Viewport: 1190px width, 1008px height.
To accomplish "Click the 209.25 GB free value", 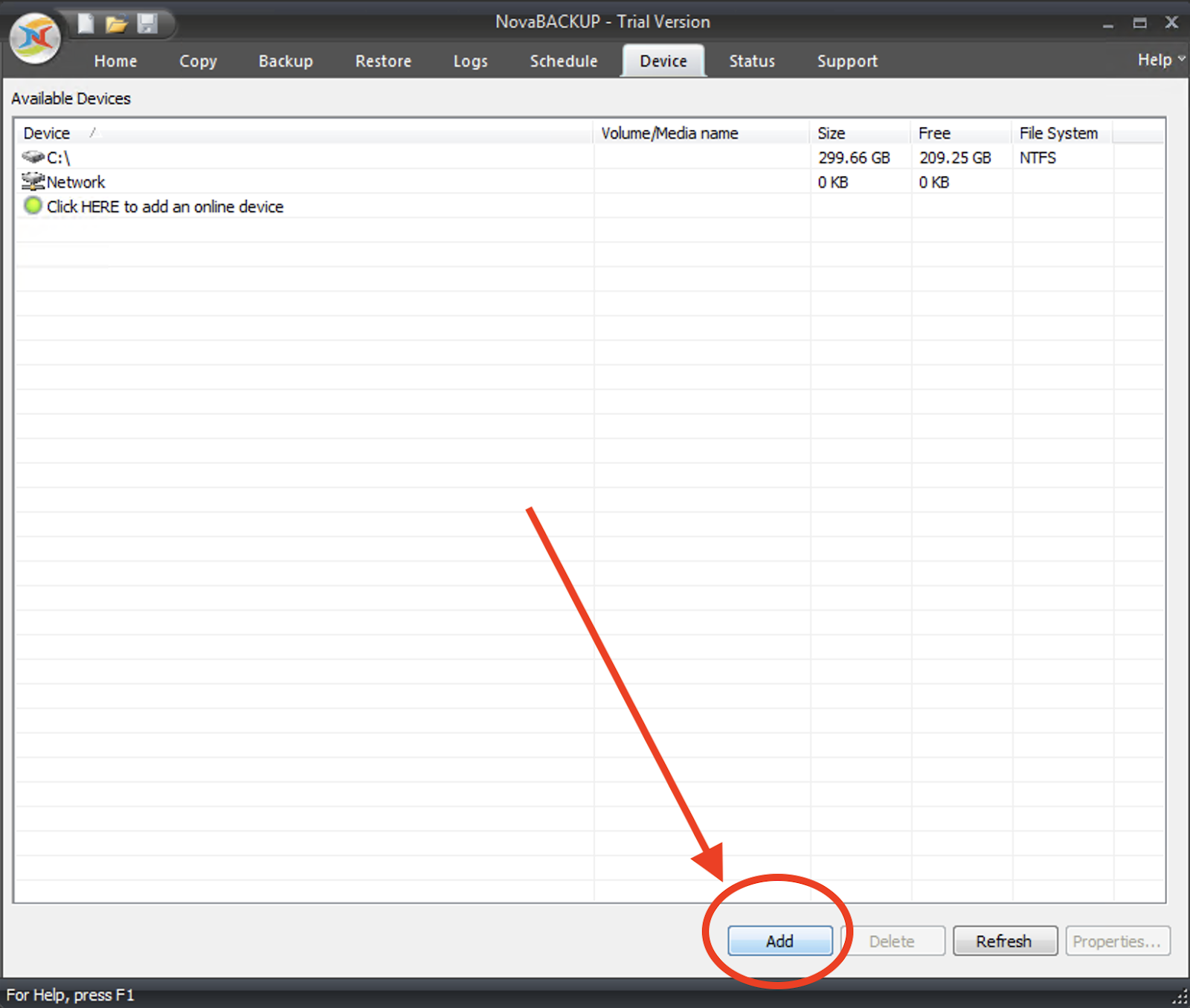I will click(955, 158).
